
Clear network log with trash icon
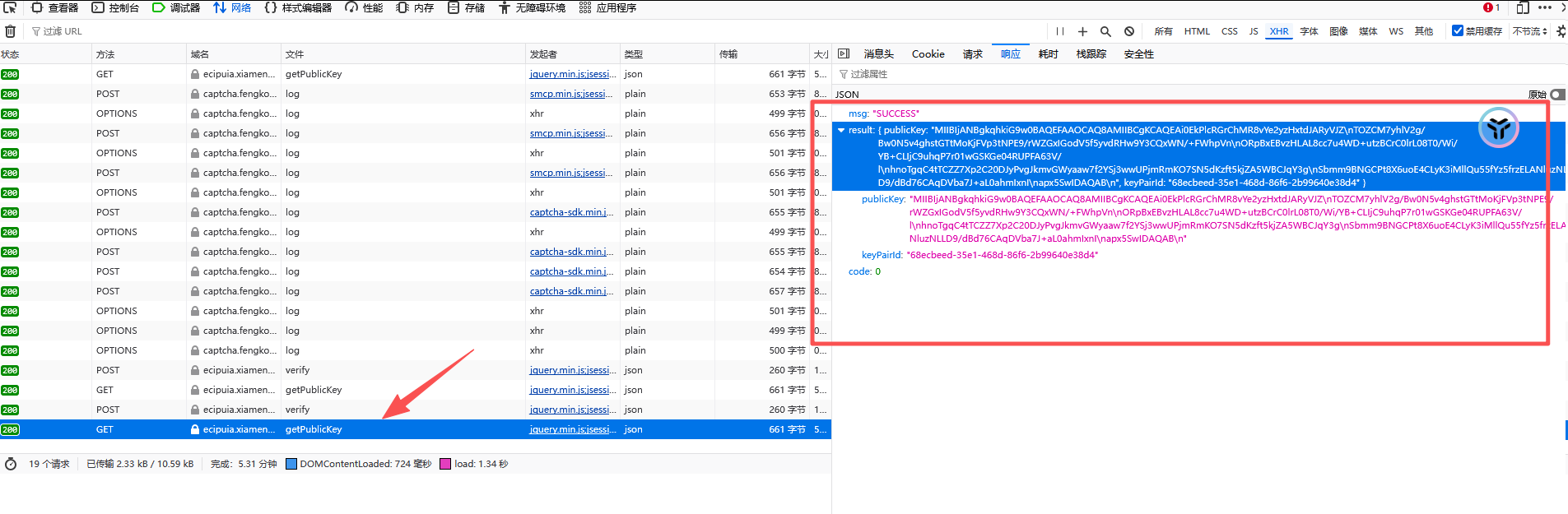click(10, 31)
